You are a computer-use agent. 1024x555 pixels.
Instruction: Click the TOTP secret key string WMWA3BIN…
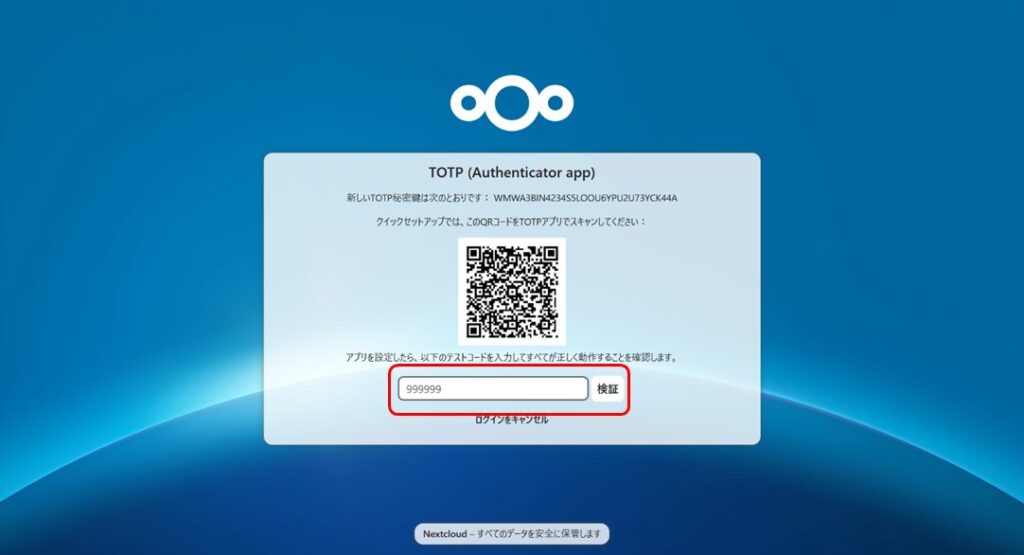tap(585, 198)
